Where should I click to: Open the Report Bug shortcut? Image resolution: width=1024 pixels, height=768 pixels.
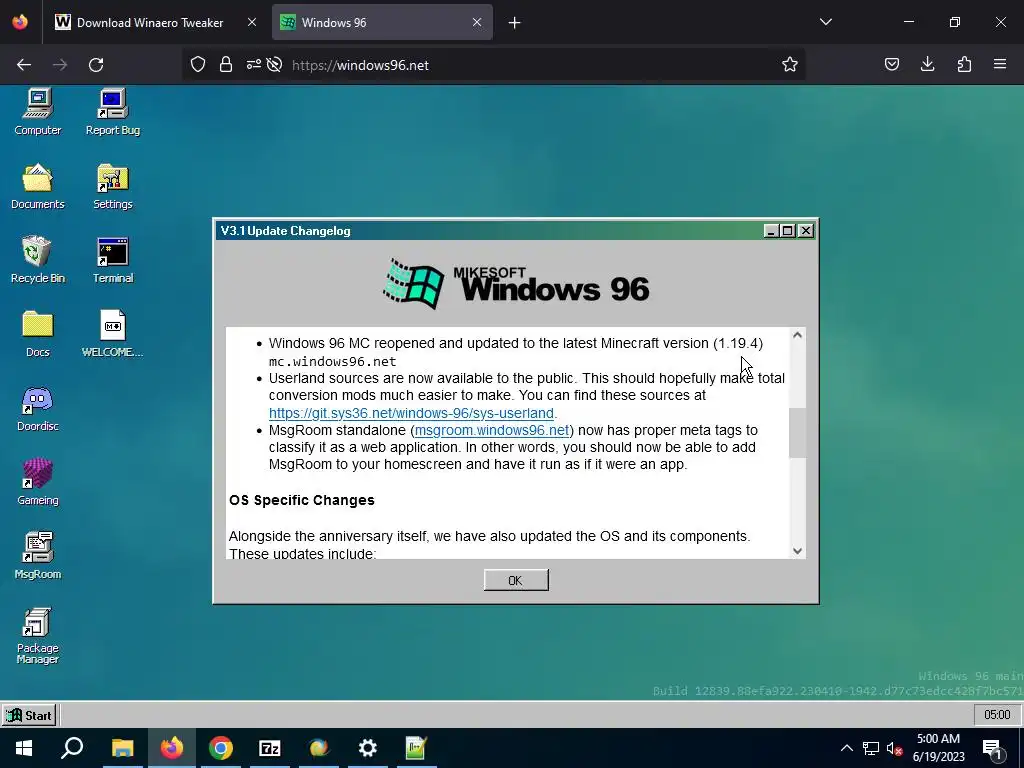point(112,112)
